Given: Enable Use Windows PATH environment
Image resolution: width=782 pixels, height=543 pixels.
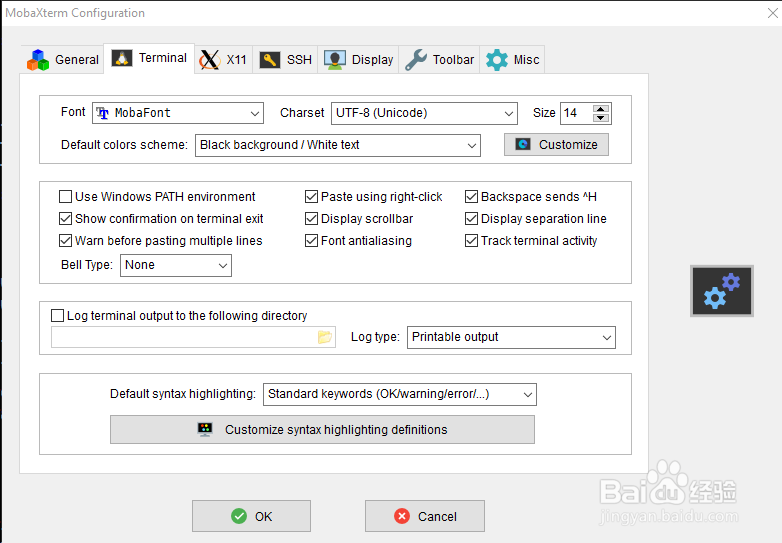Looking at the screenshot, I should 65,196.
